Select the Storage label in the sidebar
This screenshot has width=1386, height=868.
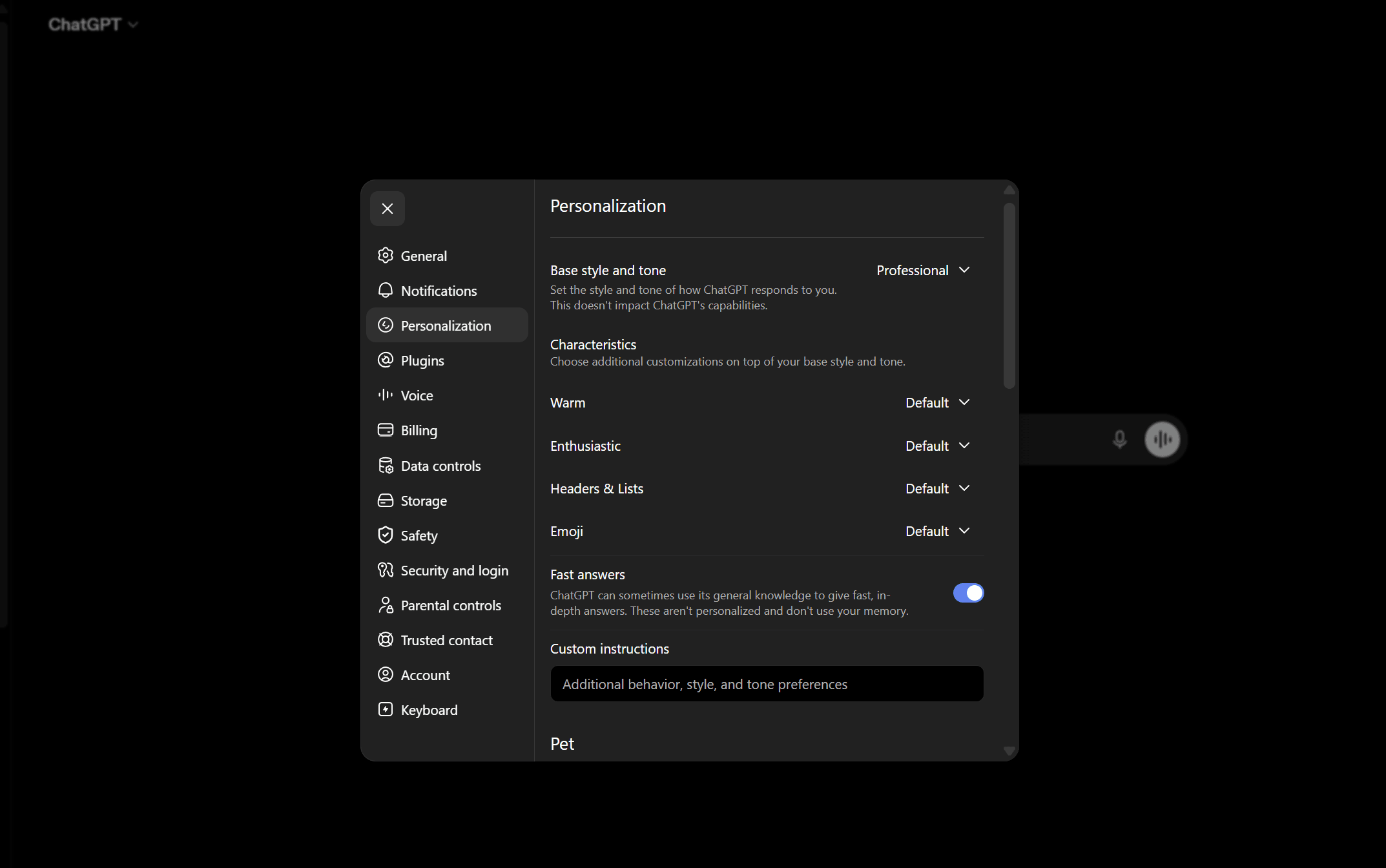pyautogui.click(x=424, y=501)
